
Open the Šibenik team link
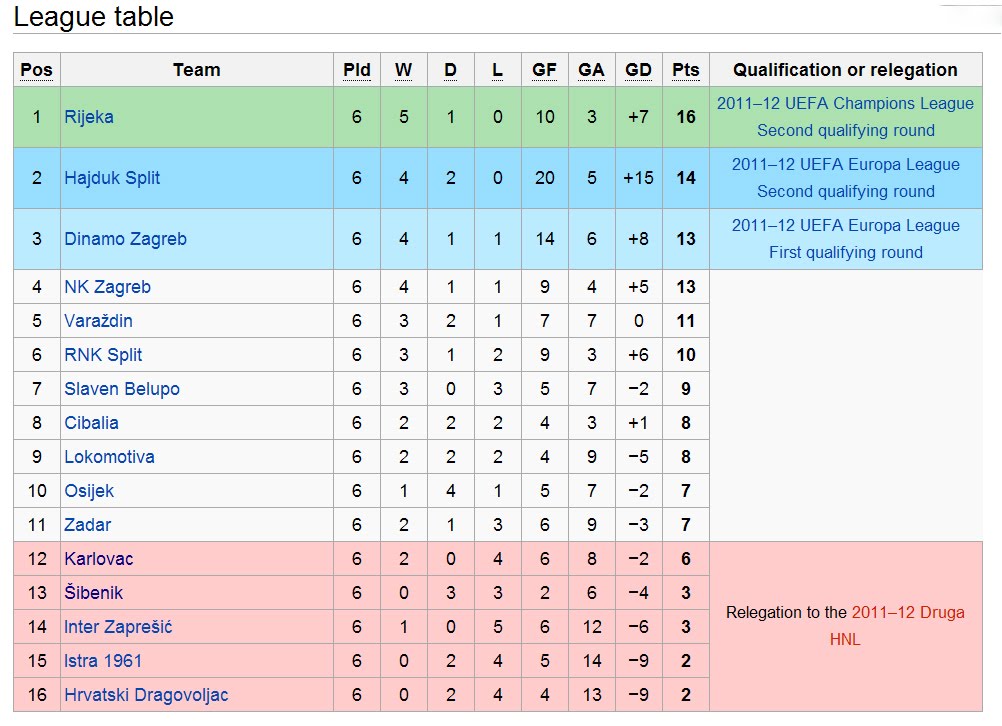point(94,593)
